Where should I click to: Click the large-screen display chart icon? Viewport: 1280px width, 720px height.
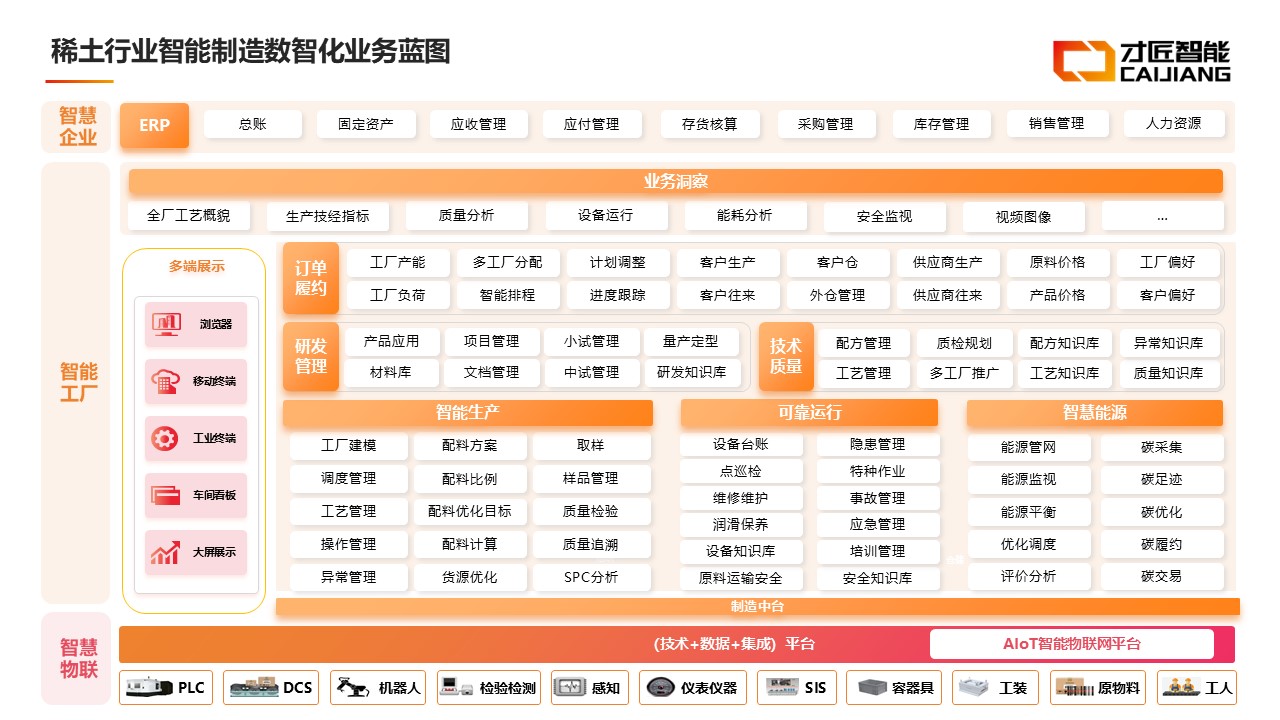(165, 552)
